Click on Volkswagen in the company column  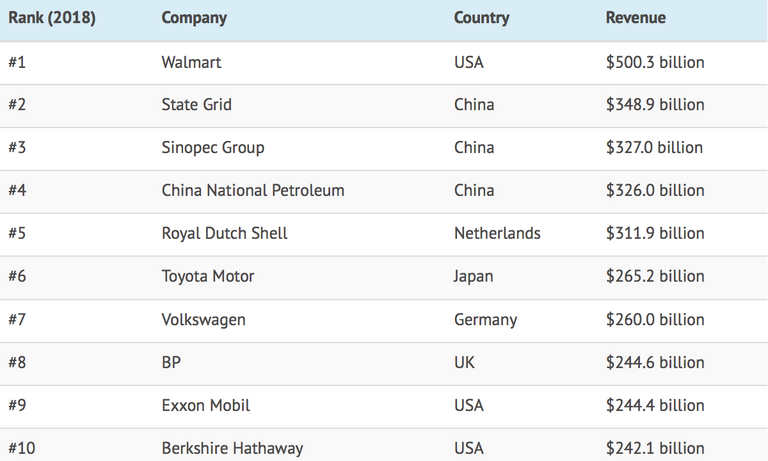click(x=203, y=320)
